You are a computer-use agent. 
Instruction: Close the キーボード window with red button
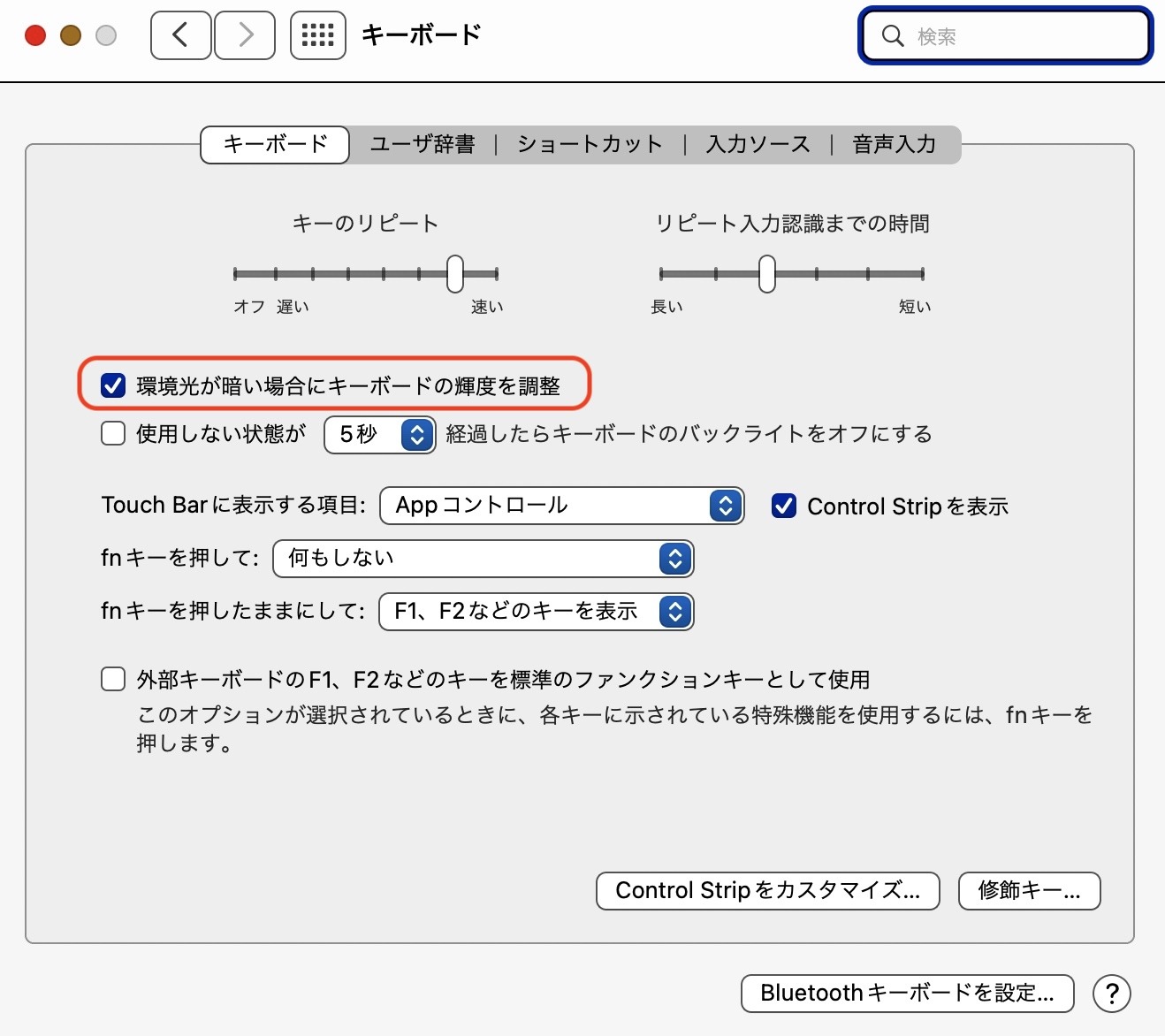click(x=35, y=35)
